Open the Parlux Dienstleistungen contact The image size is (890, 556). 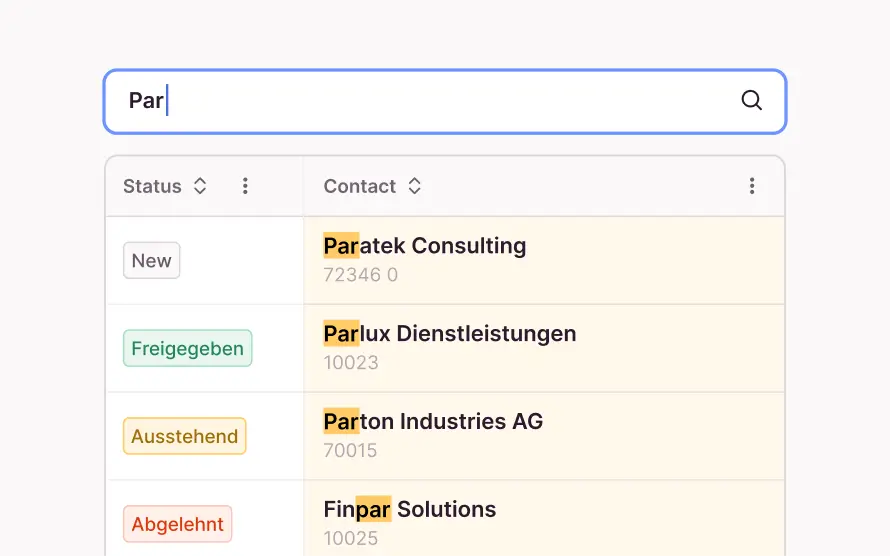pyautogui.click(x=450, y=334)
